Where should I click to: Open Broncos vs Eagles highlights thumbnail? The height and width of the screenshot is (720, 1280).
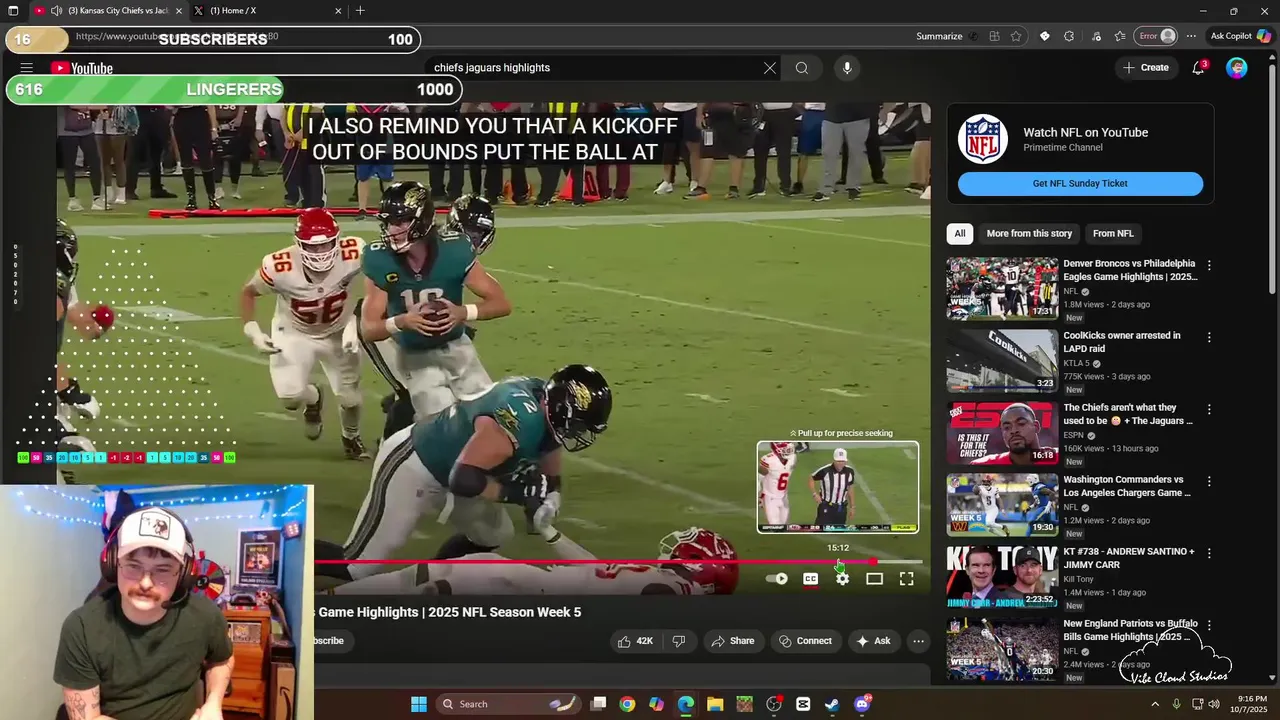click(1002, 288)
